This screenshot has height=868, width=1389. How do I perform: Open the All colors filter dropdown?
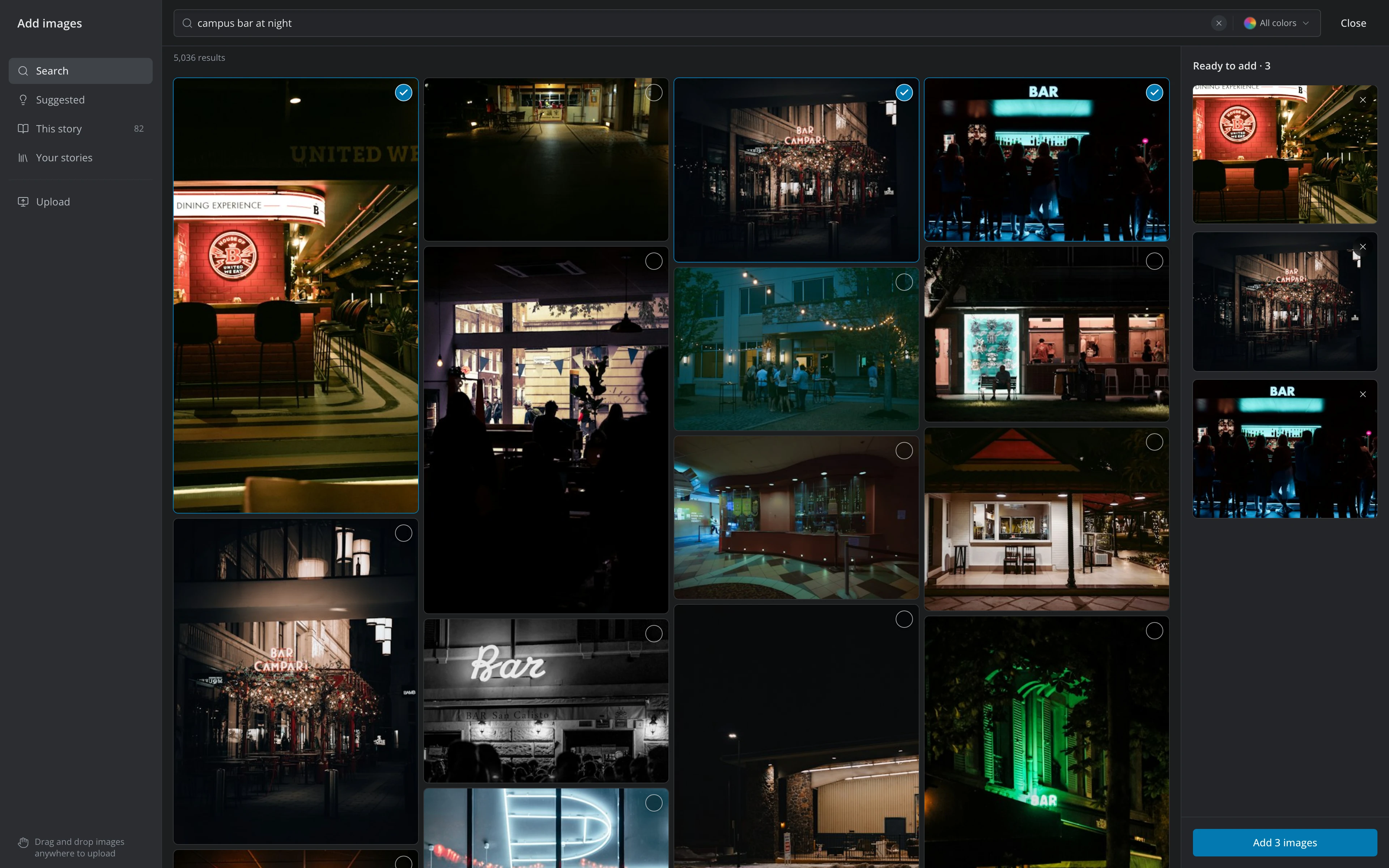(x=1277, y=23)
